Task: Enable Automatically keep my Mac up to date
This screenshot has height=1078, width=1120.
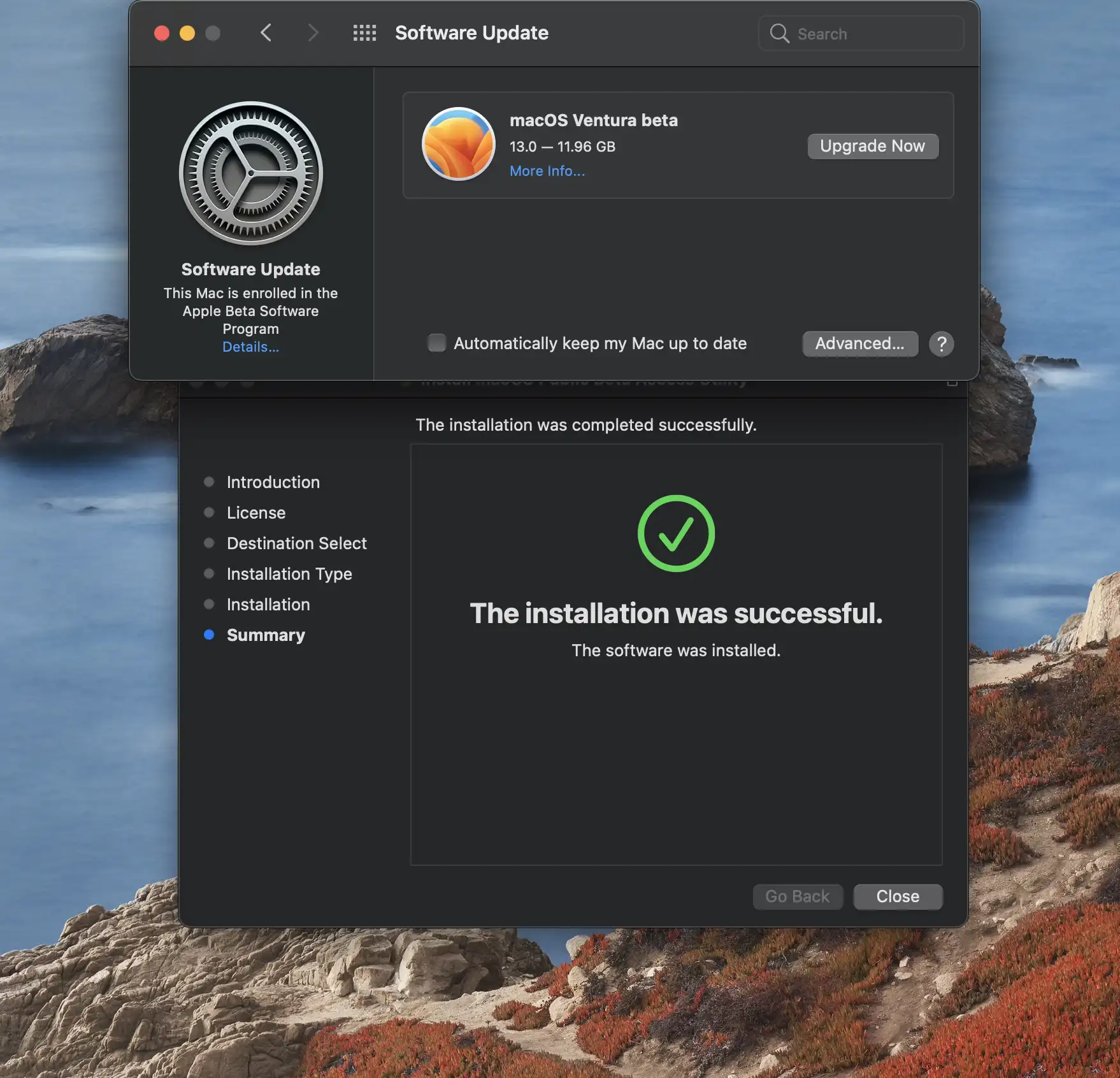Action: click(x=436, y=343)
